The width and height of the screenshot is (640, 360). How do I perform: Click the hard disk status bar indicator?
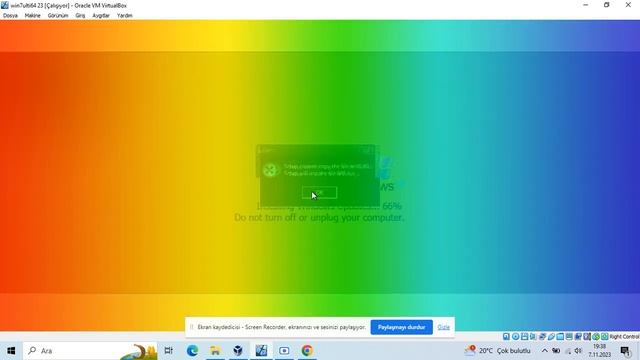click(506, 337)
